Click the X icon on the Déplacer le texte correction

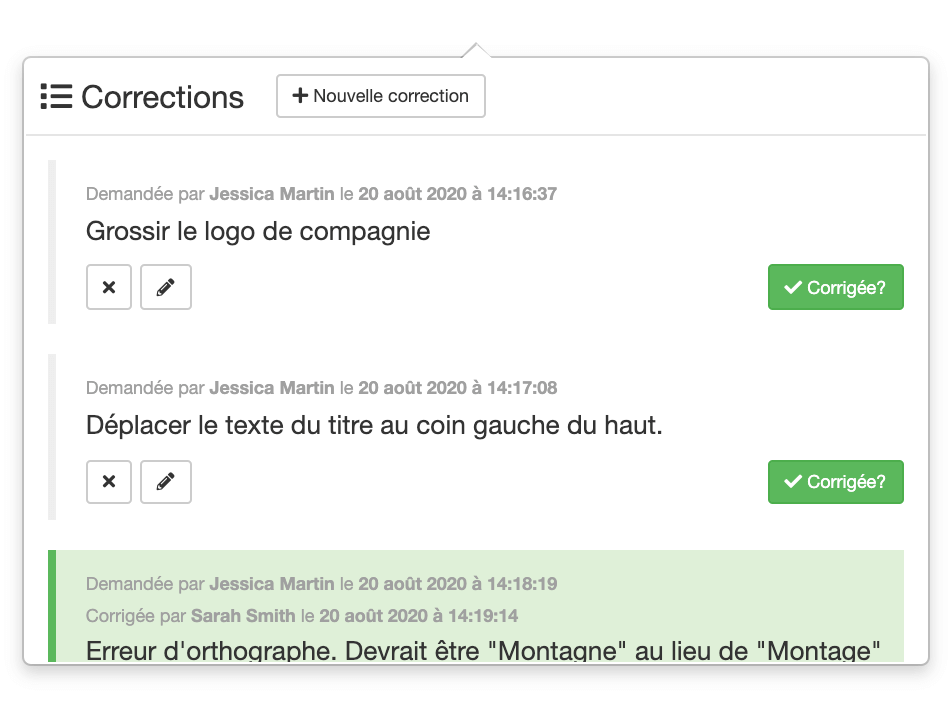[x=108, y=482]
